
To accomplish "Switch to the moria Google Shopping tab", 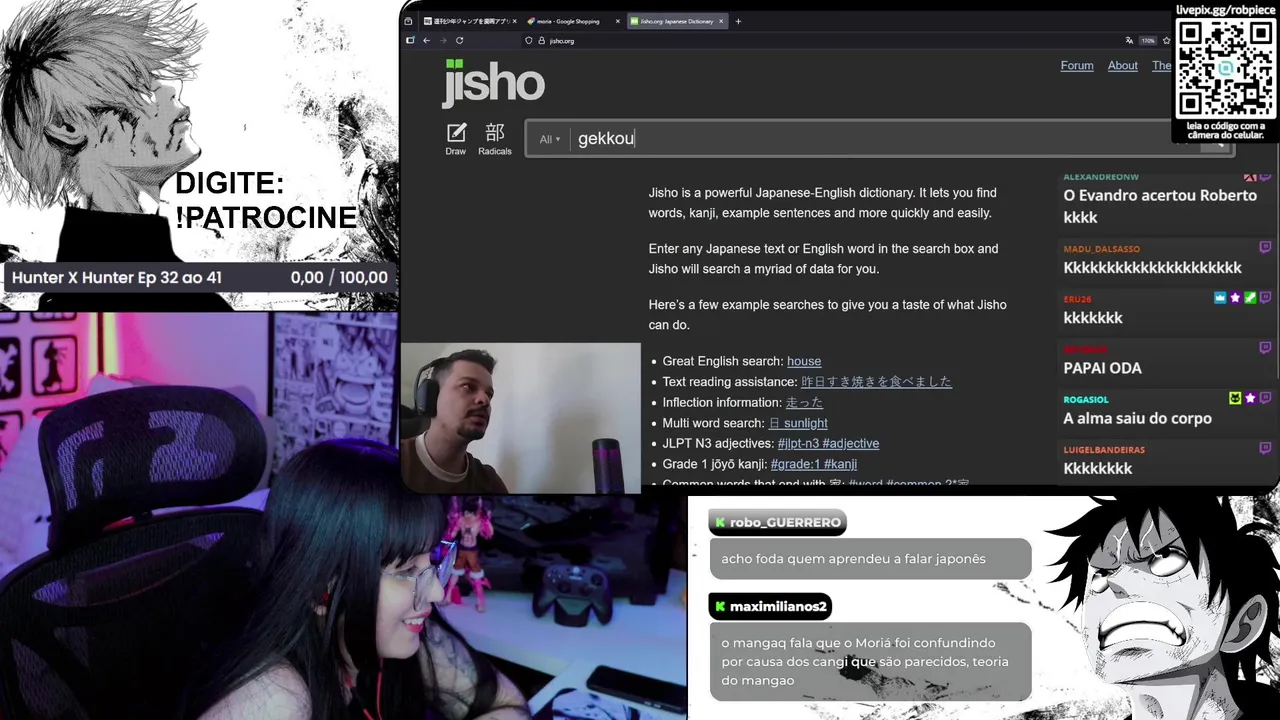I will click(573, 21).
